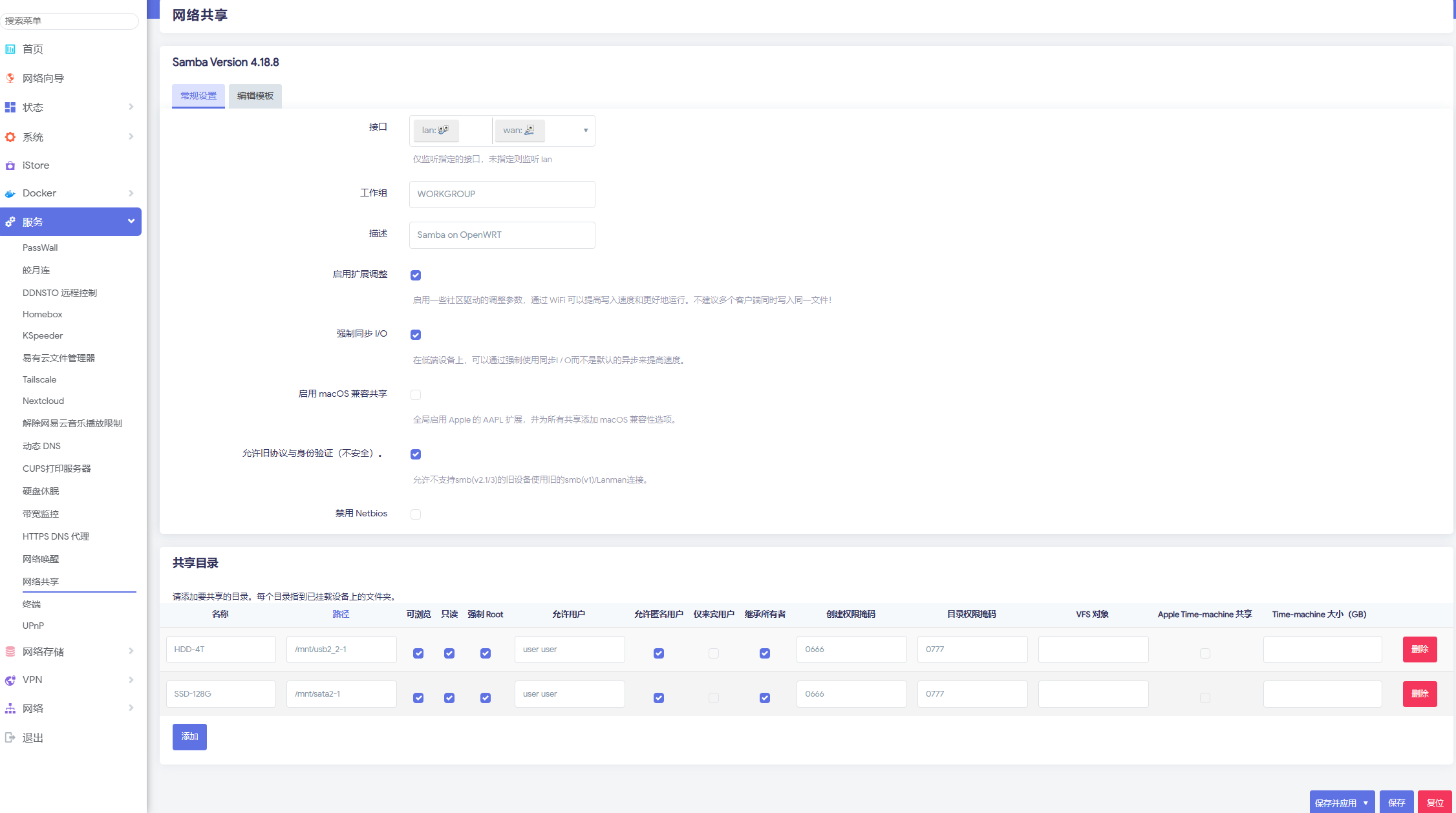Click the iStore bag icon

[x=10, y=165]
